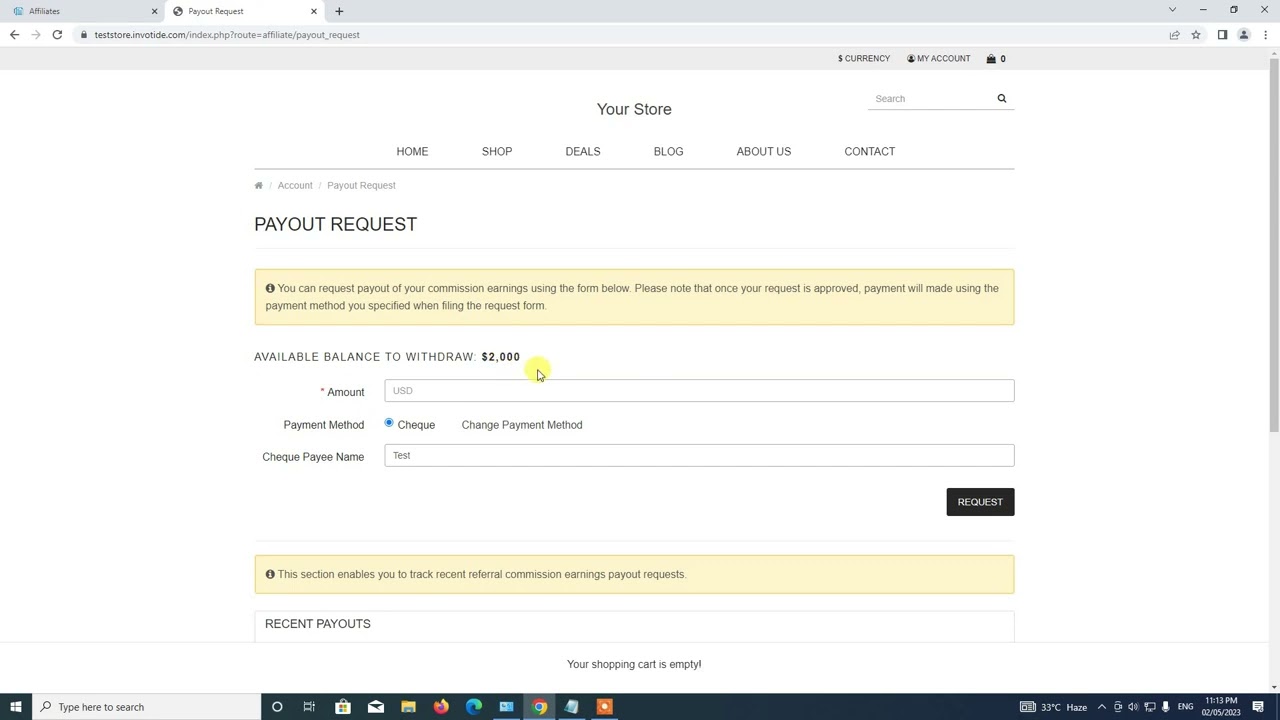The width and height of the screenshot is (1280, 720).
Task: Select the Cheque payment method radio
Action: point(389,423)
